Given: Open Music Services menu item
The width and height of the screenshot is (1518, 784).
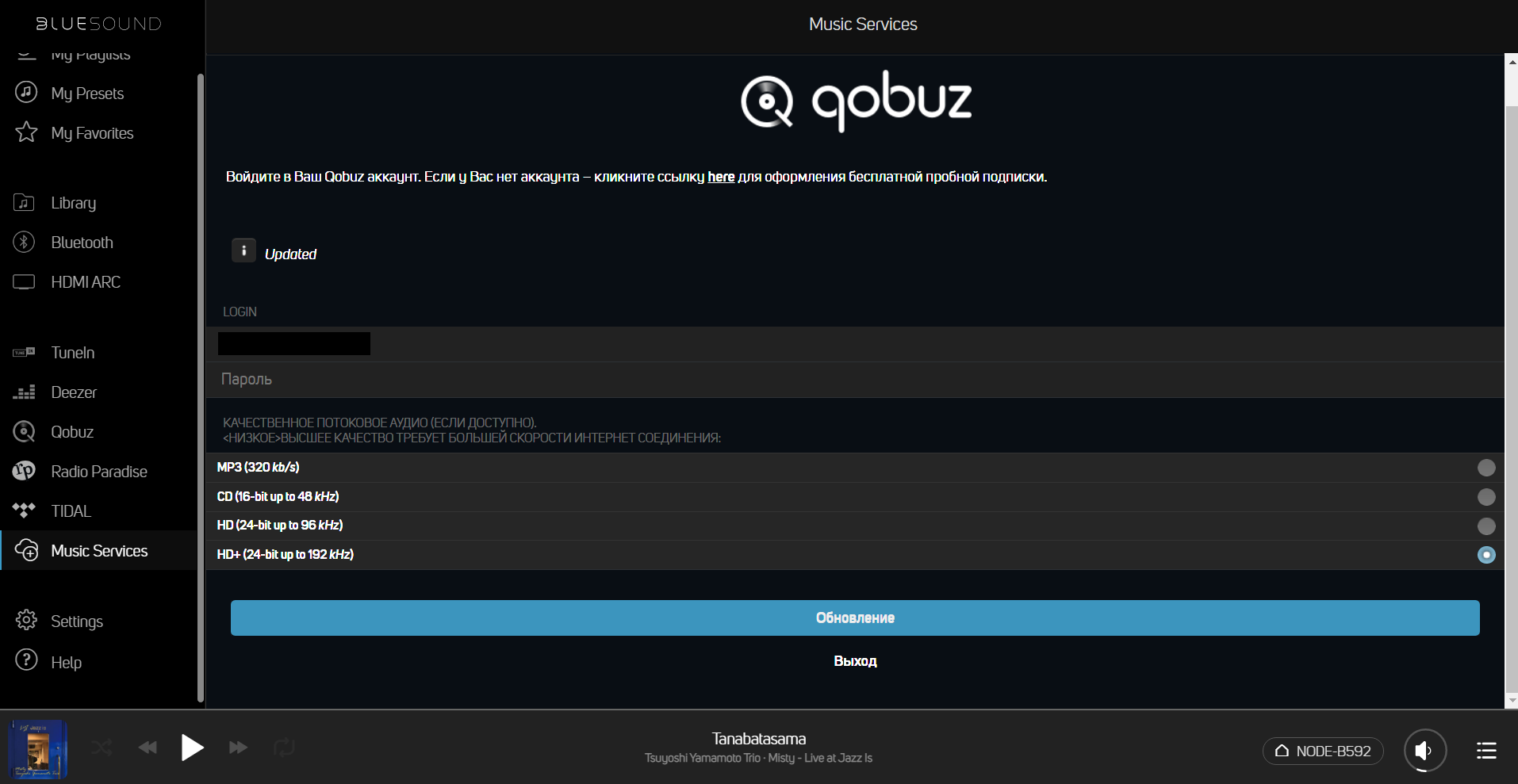Looking at the screenshot, I should (99, 551).
